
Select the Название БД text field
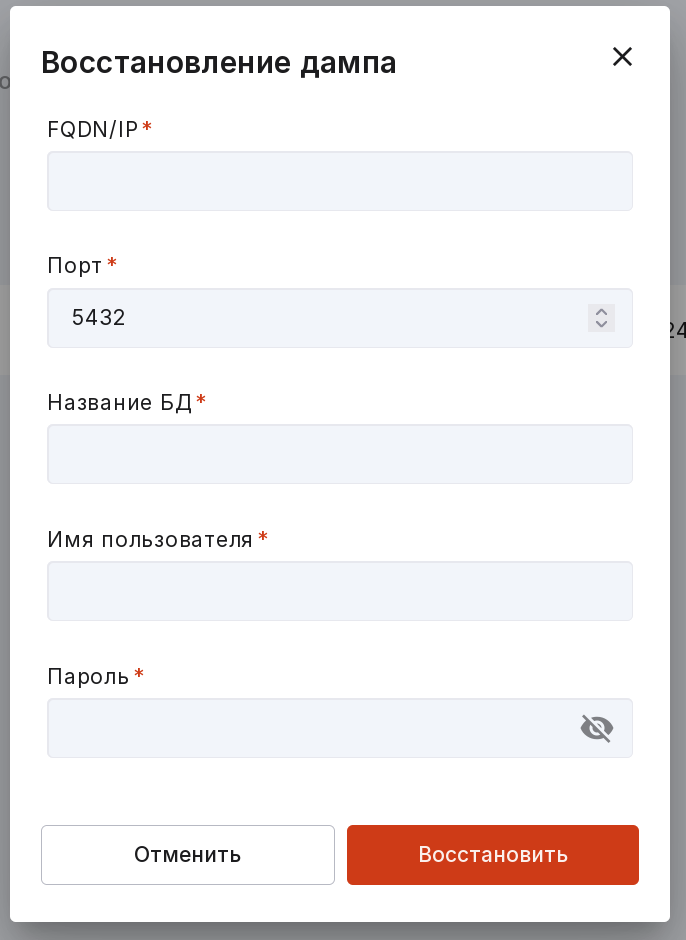(x=340, y=454)
